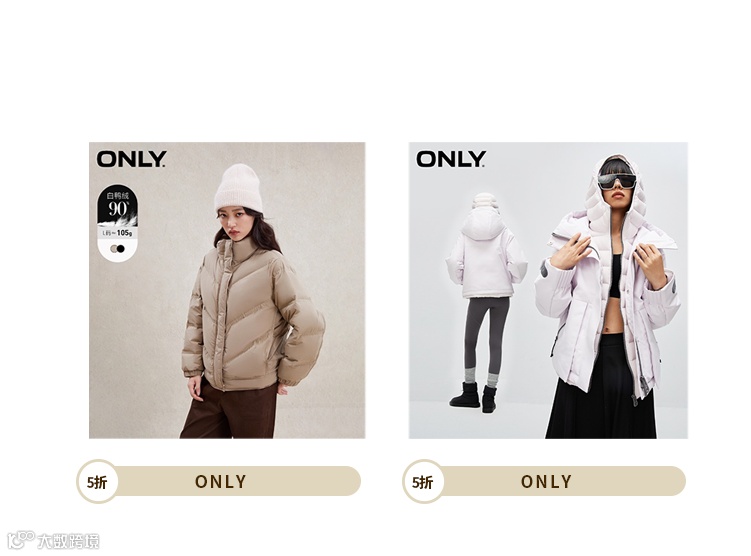The image size is (751, 556).
Task: Click the feather graphic in the down badge
Action: point(118,222)
